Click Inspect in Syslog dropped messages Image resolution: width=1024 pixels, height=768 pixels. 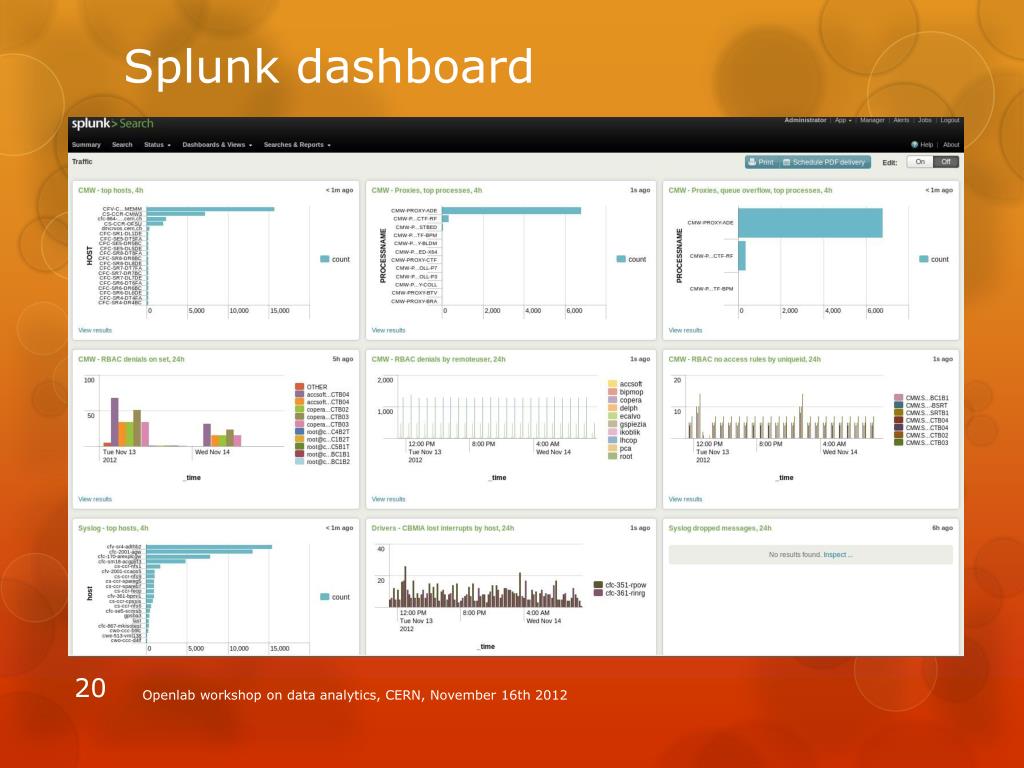click(836, 554)
